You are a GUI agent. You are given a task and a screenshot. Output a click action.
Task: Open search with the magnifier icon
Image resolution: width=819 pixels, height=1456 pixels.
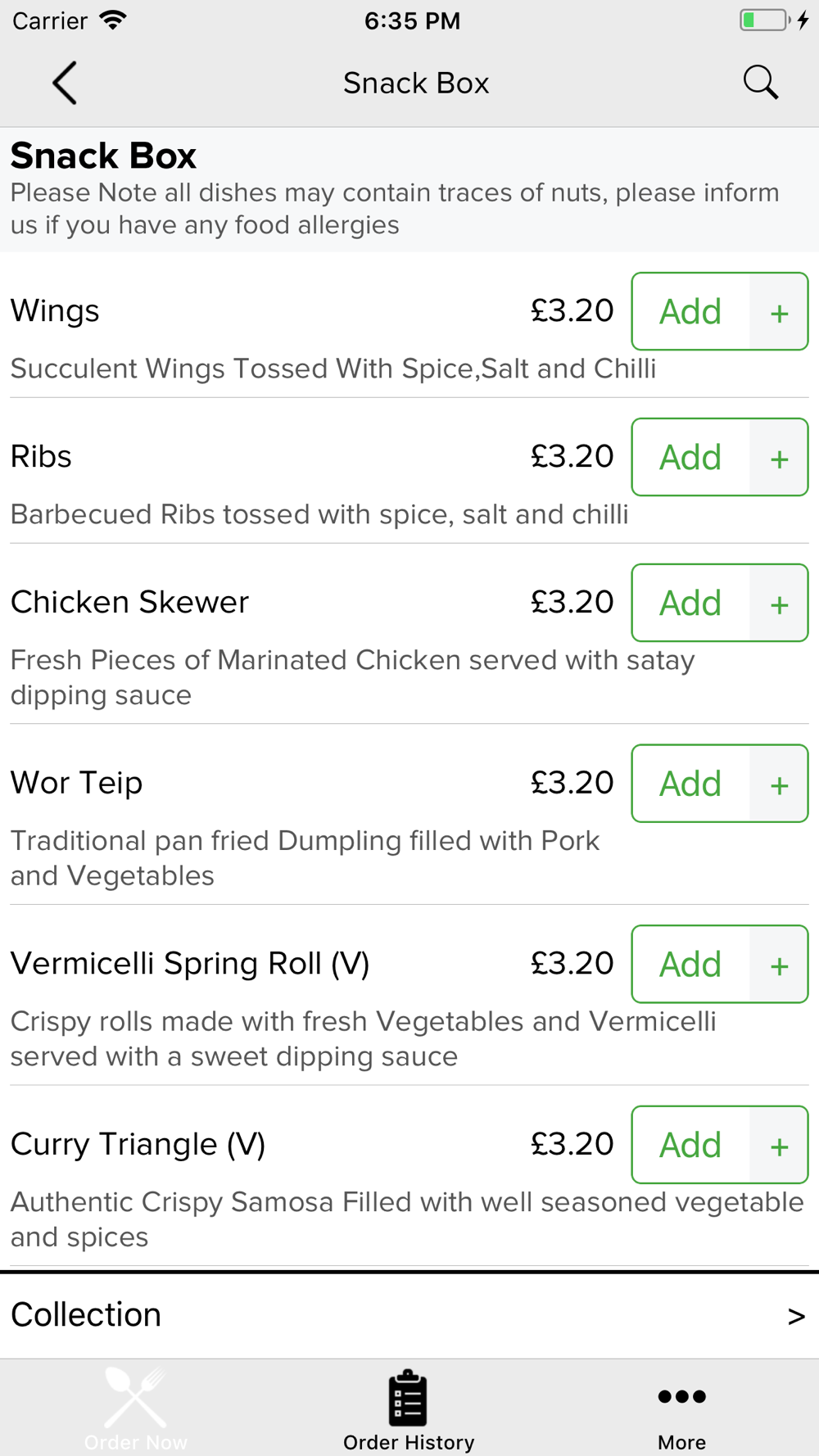(x=760, y=83)
